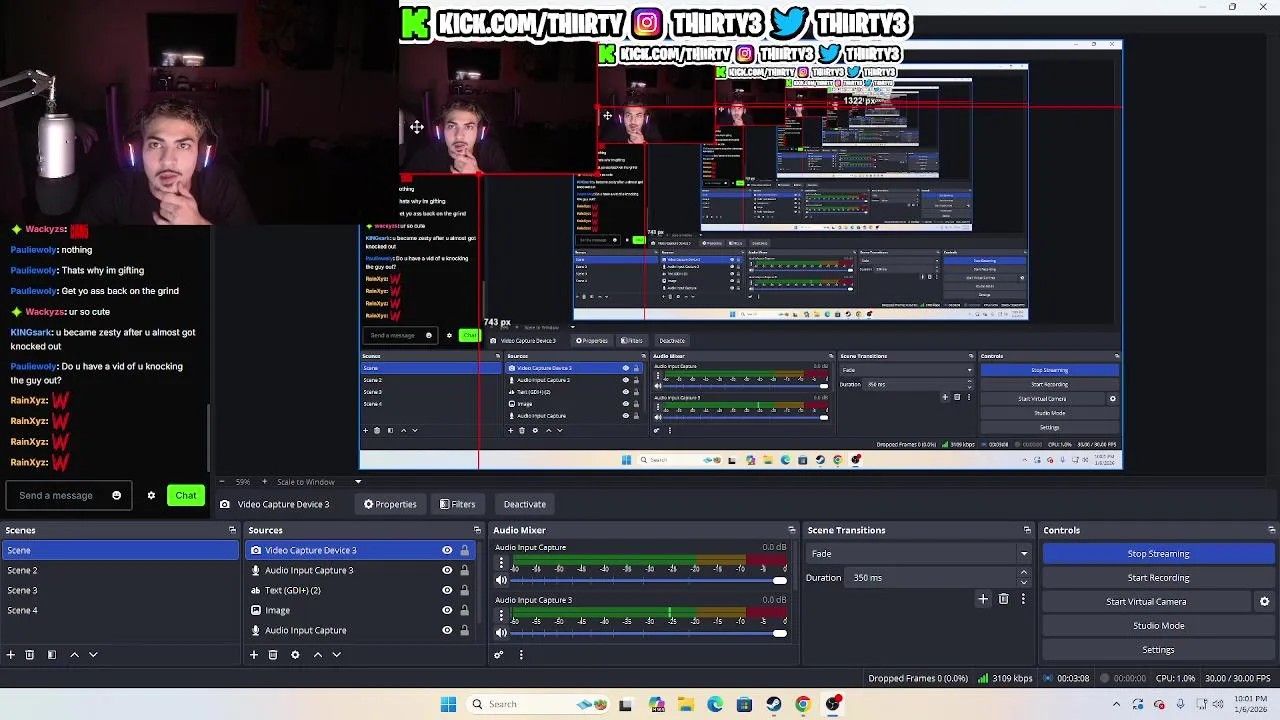Increase transition duration stepper up
The width and height of the screenshot is (1280, 720).
pyautogui.click(x=1023, y=572)
